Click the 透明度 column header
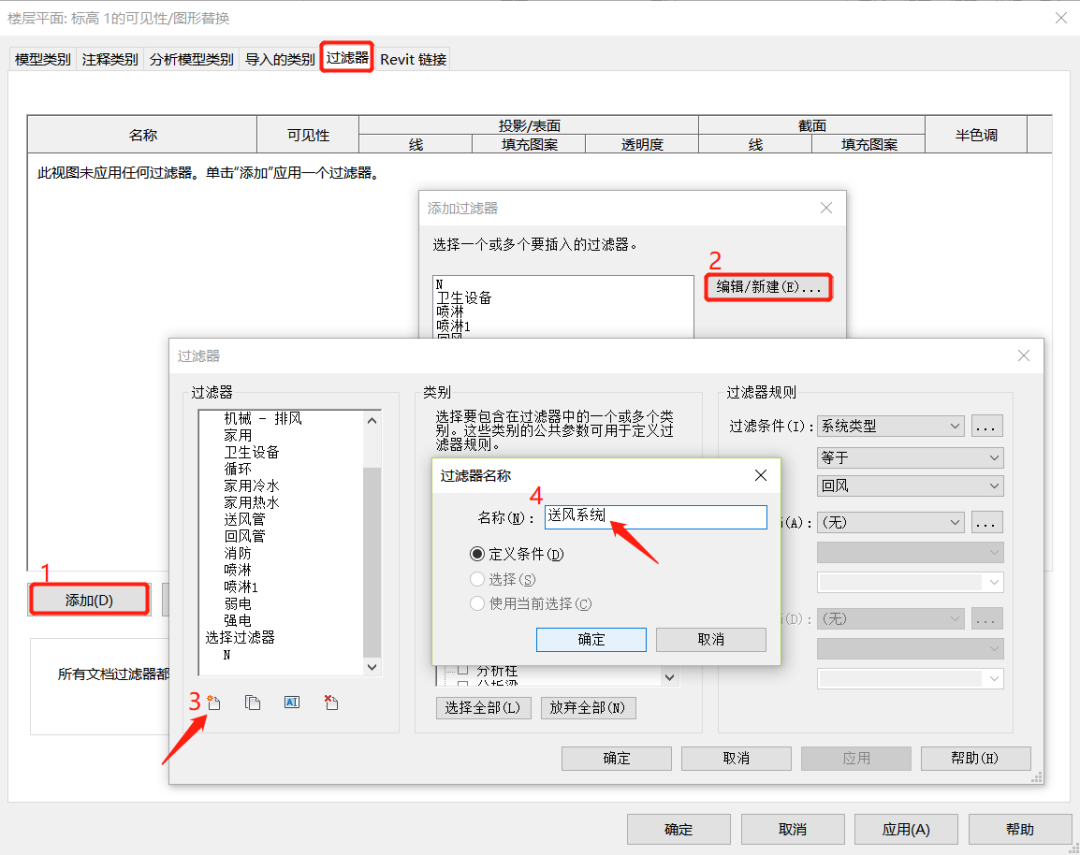Viewport: 1080px width, 855px height. pyautogui.click(x=642, y=144)
